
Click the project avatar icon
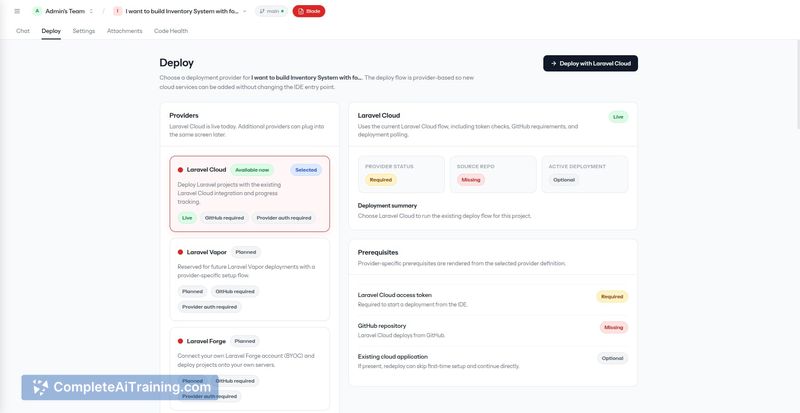118,11
